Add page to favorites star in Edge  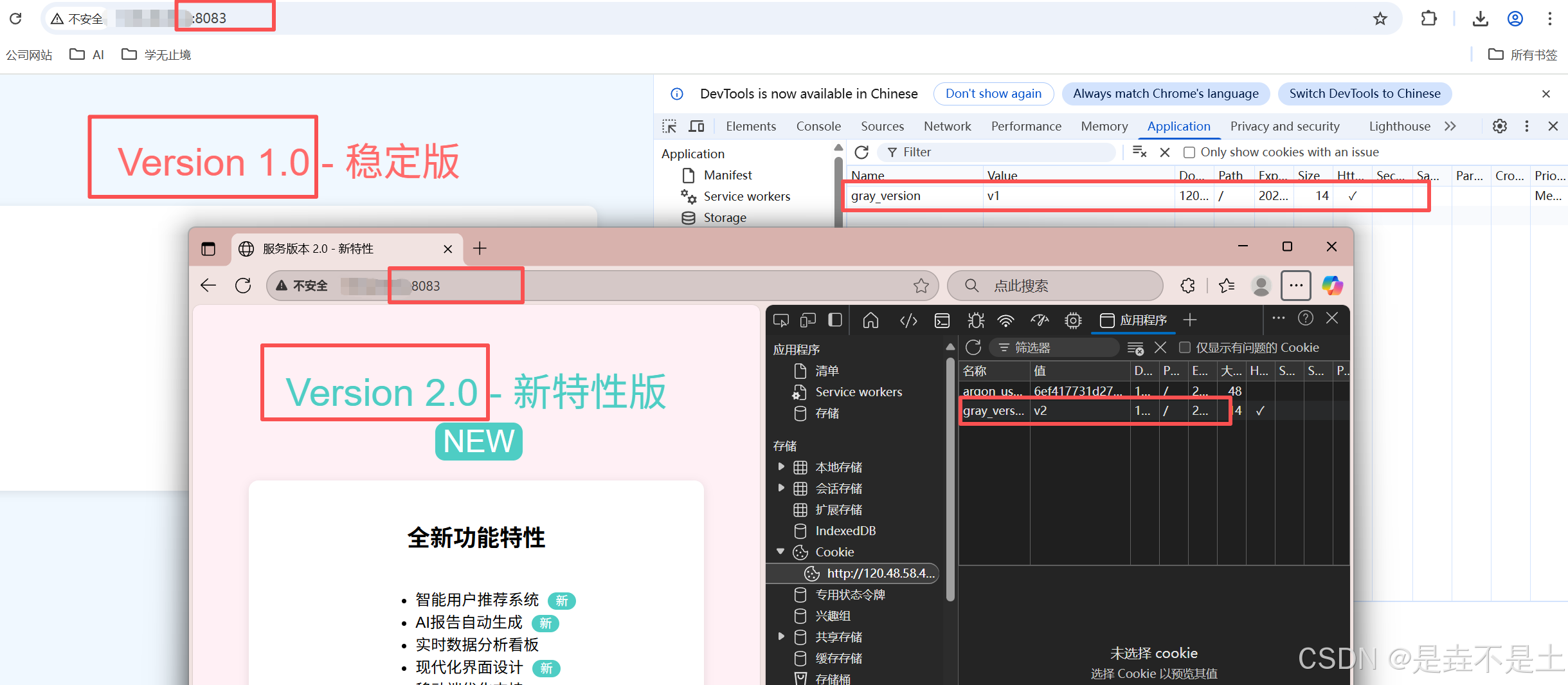pyautogui.click(x=921, y=286)
